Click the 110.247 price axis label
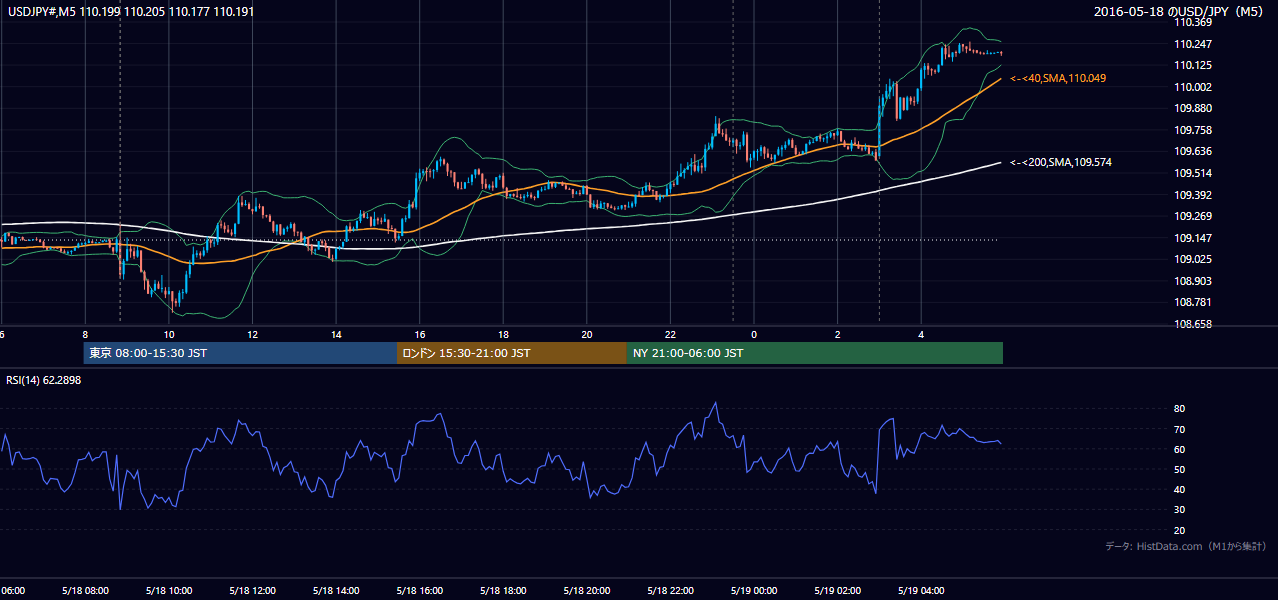 pos(1193,44)
